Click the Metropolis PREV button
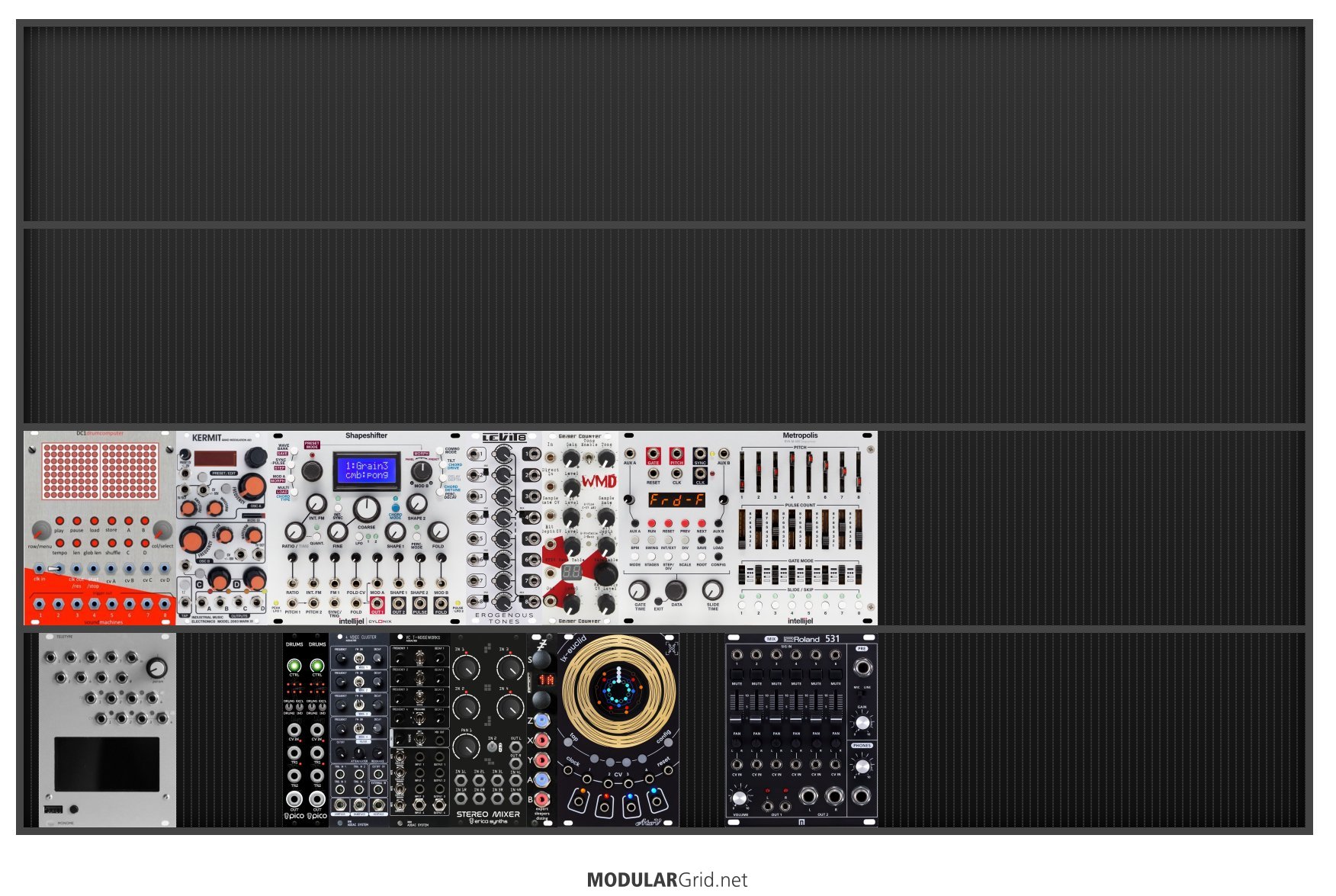Image resolution: width=1336 pixels, height=896 pixels. (x=685, y=523)
